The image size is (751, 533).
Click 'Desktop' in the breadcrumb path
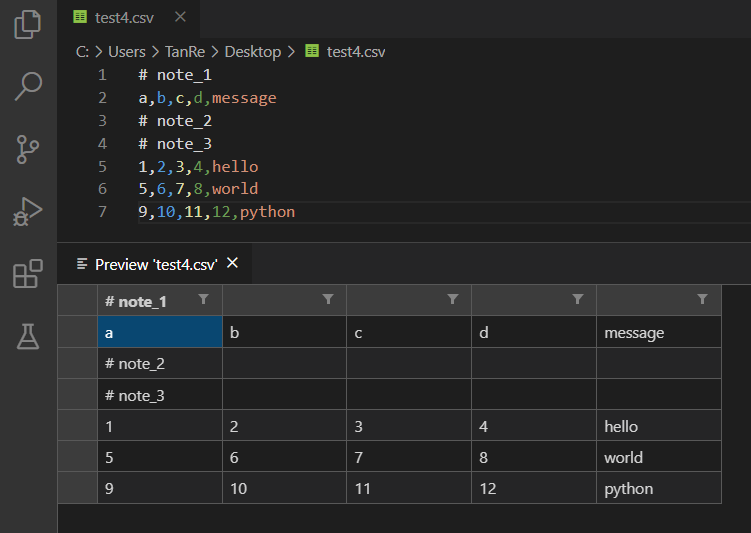252,52
